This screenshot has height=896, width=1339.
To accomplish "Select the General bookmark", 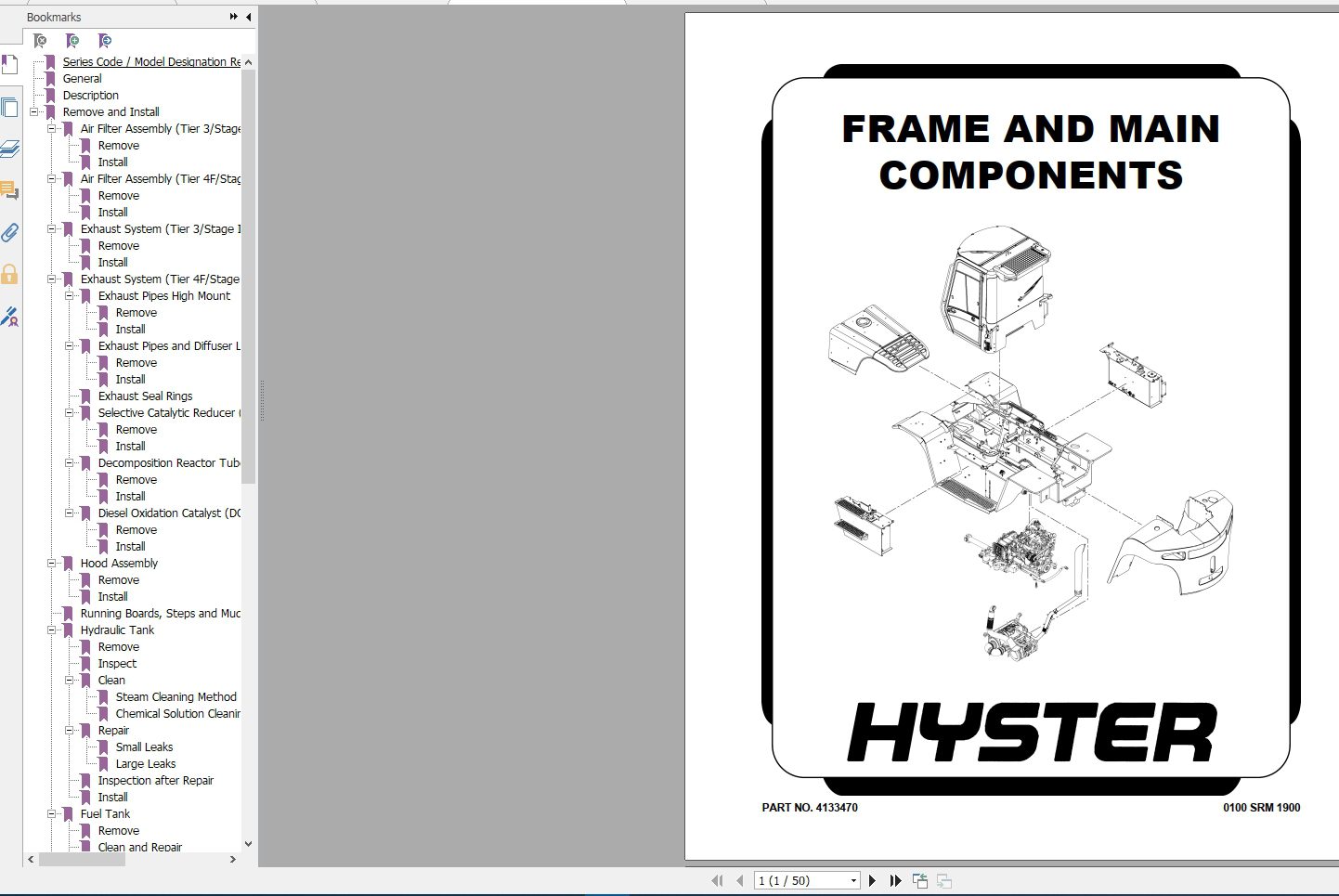I will coord(82,79).
